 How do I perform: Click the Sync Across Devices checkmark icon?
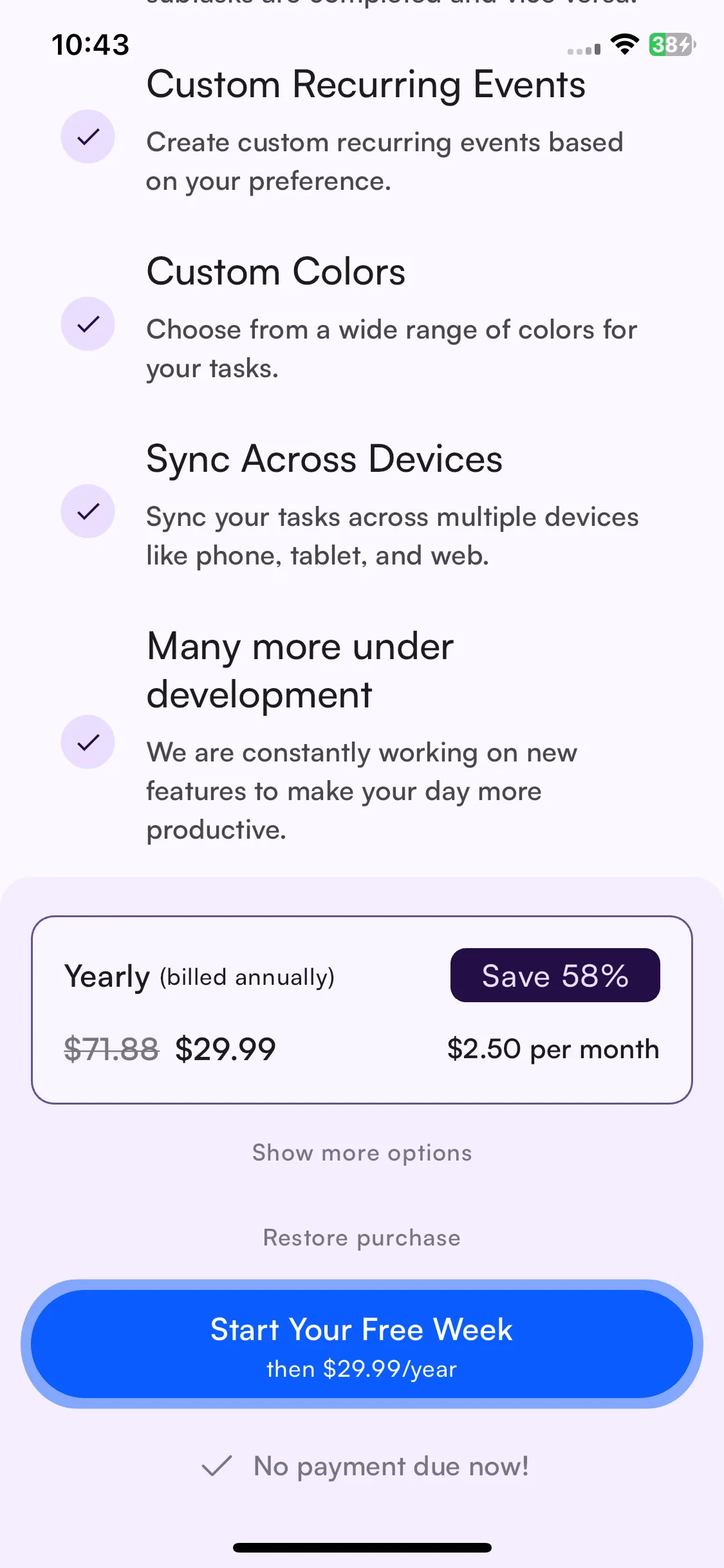[x=88, y=511]
